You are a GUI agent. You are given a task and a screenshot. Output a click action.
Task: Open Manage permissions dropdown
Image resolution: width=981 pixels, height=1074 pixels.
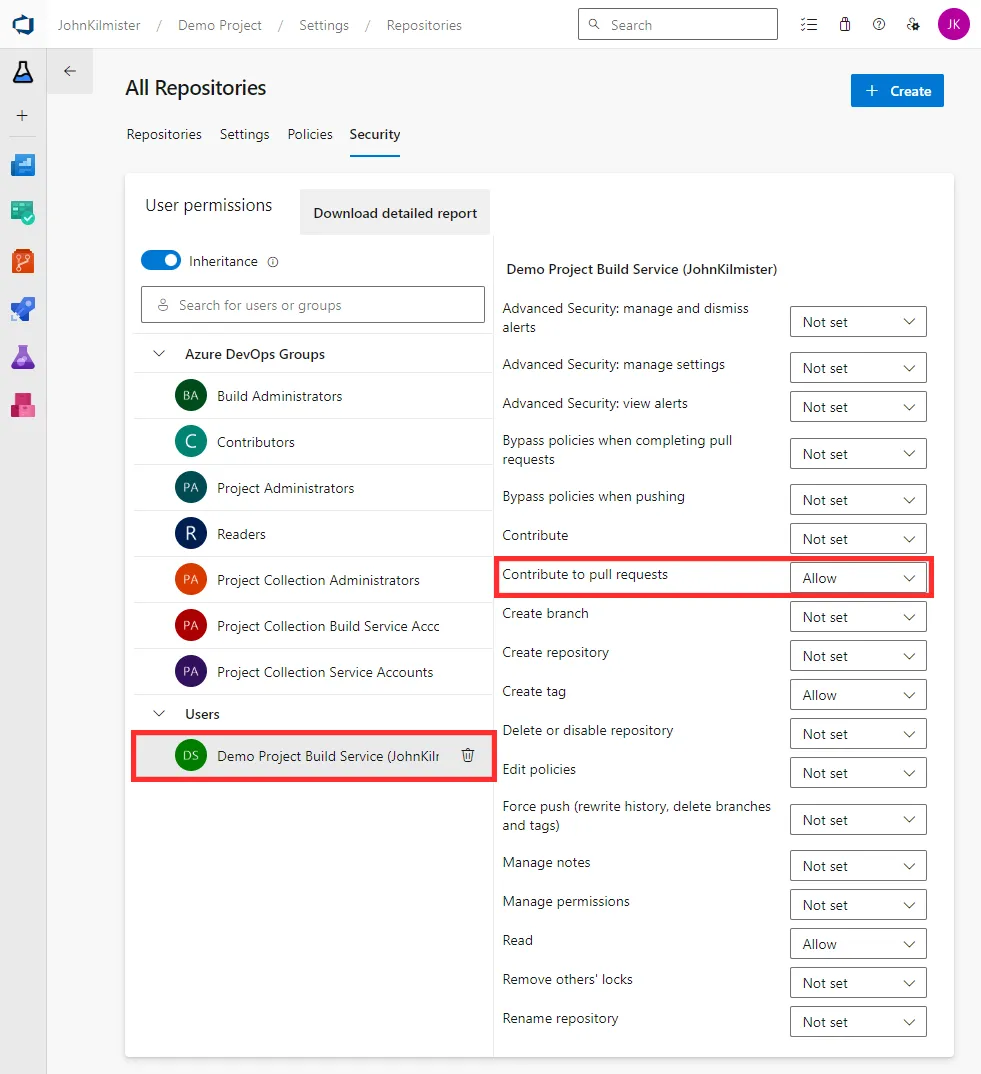click(x=858, y=905)
